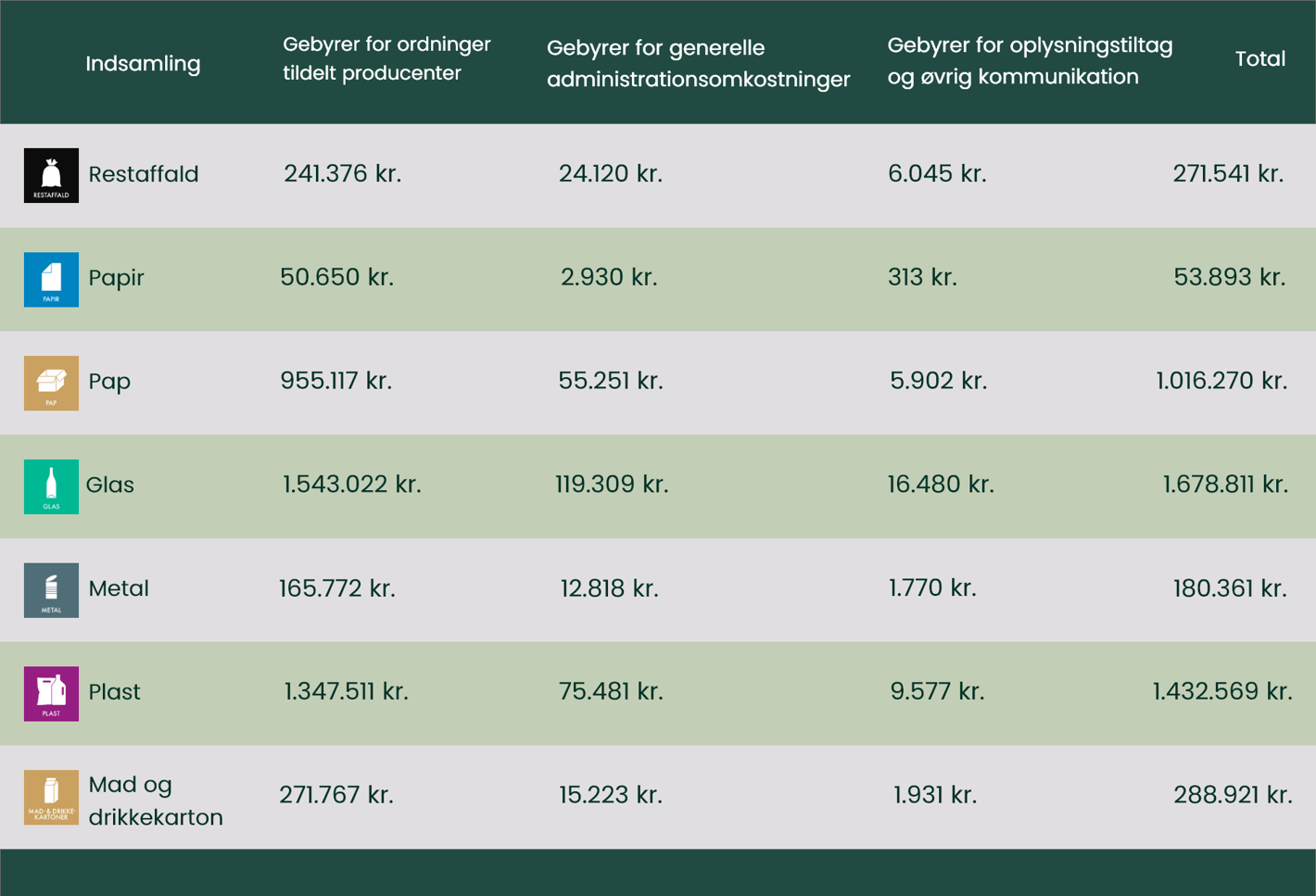This screenshot has height=896, width=1316.
Task: Click the Restaffald row label
Action: tap(144, 174)
